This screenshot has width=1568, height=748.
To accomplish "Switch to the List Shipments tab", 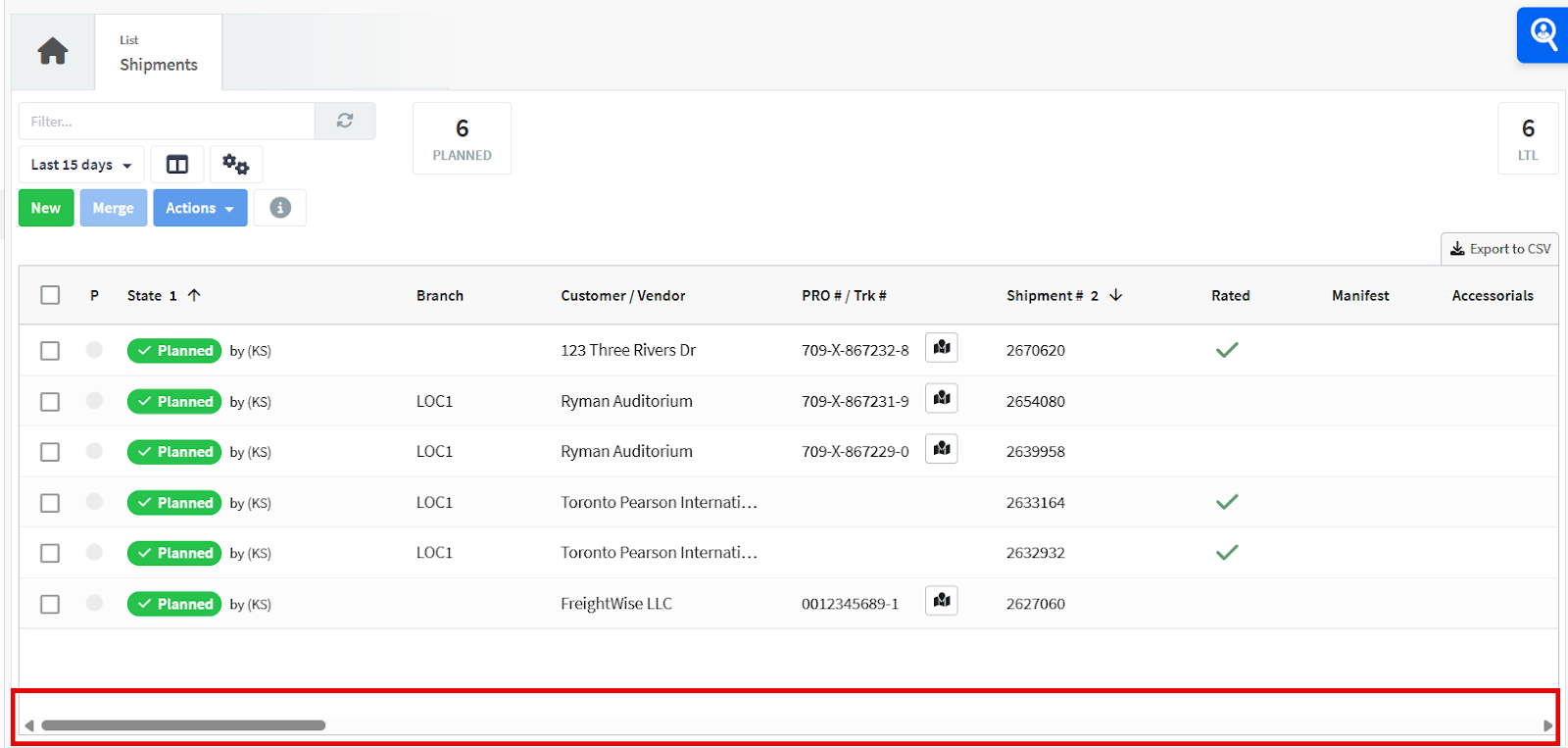I will 159,53.
